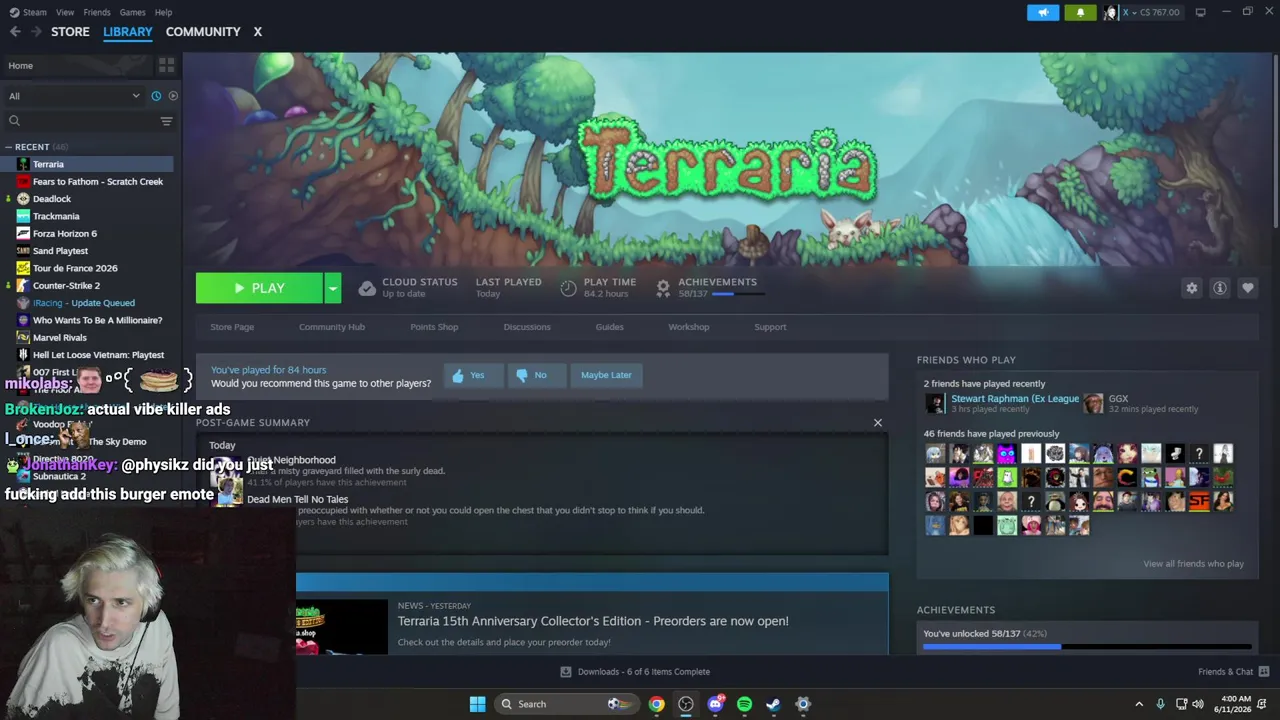The width and height of the screenshot is (1280, 720).
Task: Open Terraria 15th Anniversary news item
Action: click(x=592, y=622)
